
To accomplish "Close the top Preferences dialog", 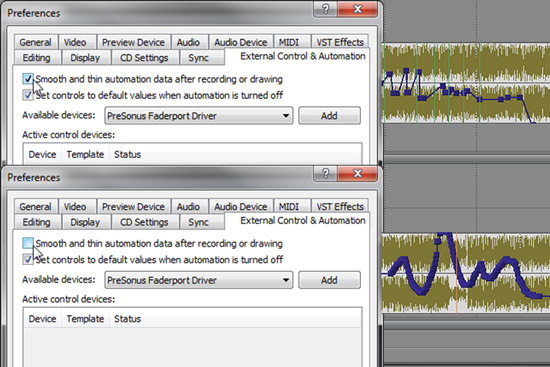I will click(x=357, y=9).
